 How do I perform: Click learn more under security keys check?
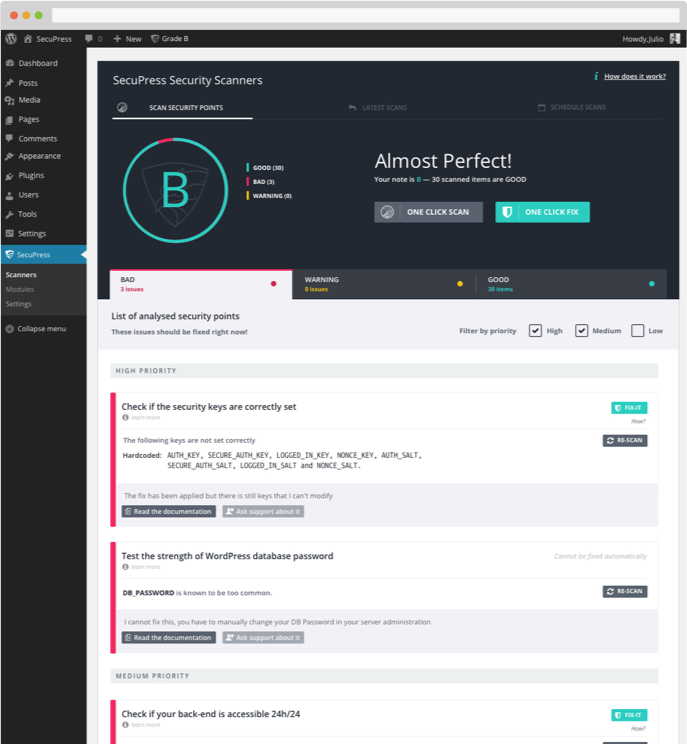coord(145,418)
